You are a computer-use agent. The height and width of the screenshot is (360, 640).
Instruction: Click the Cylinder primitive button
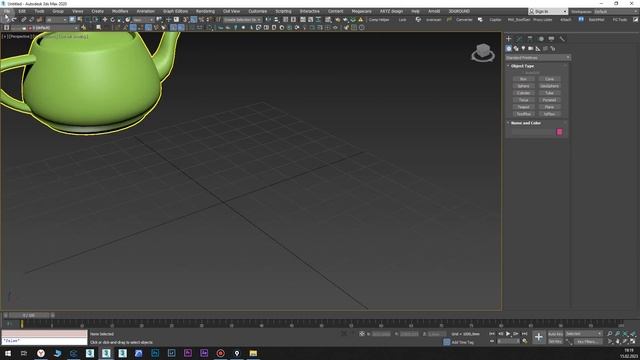coord(523,93)
